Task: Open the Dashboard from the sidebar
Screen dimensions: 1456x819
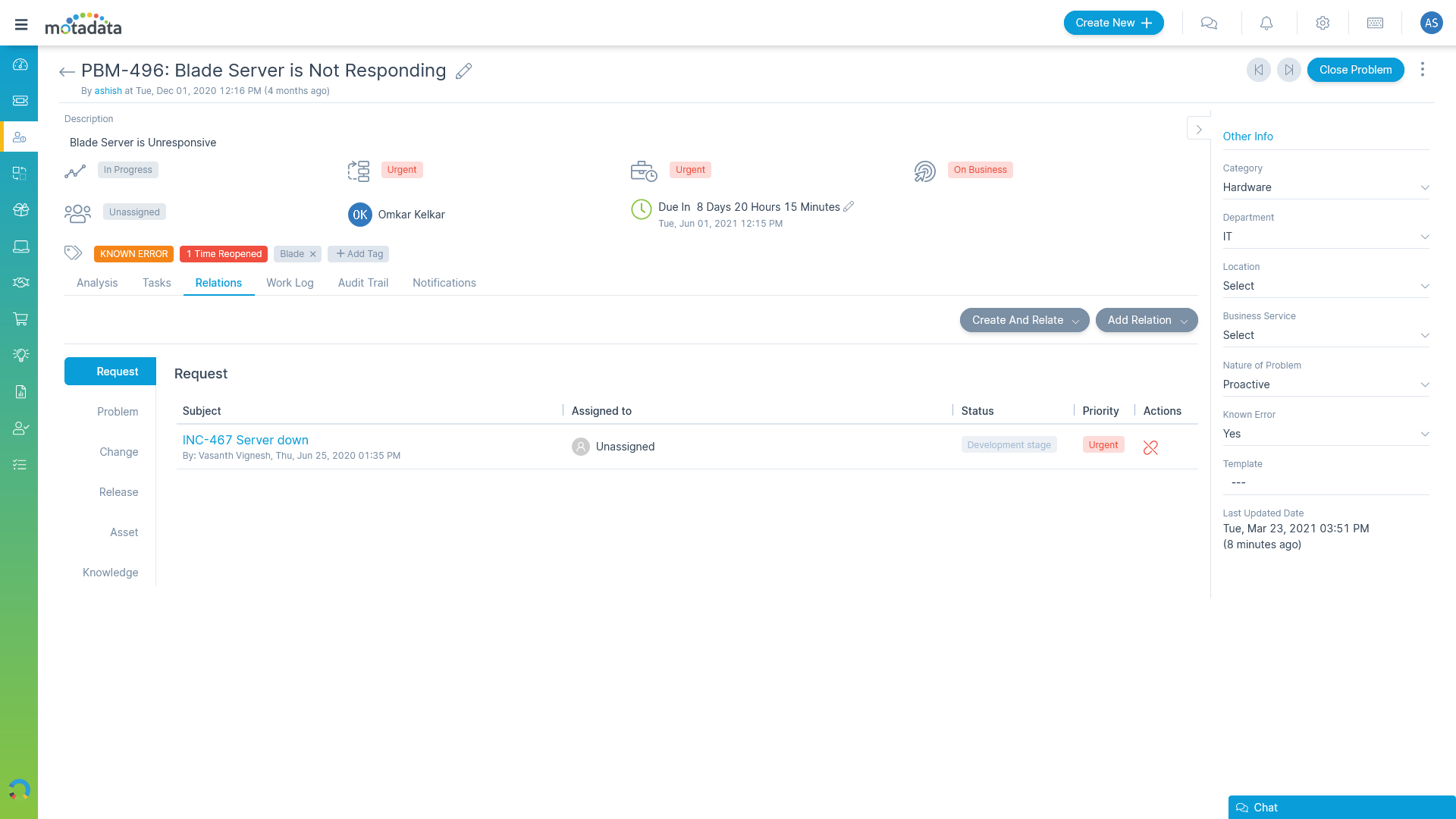Action: coord(20,64)
